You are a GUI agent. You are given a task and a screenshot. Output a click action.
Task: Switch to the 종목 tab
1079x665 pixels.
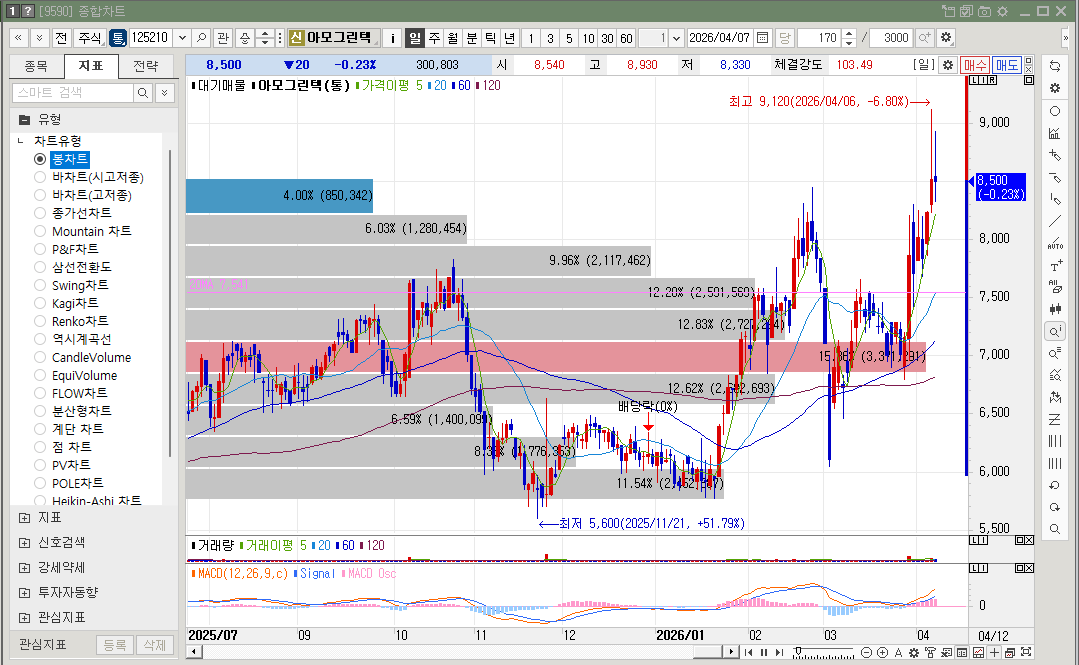click(x=36, y=66)
